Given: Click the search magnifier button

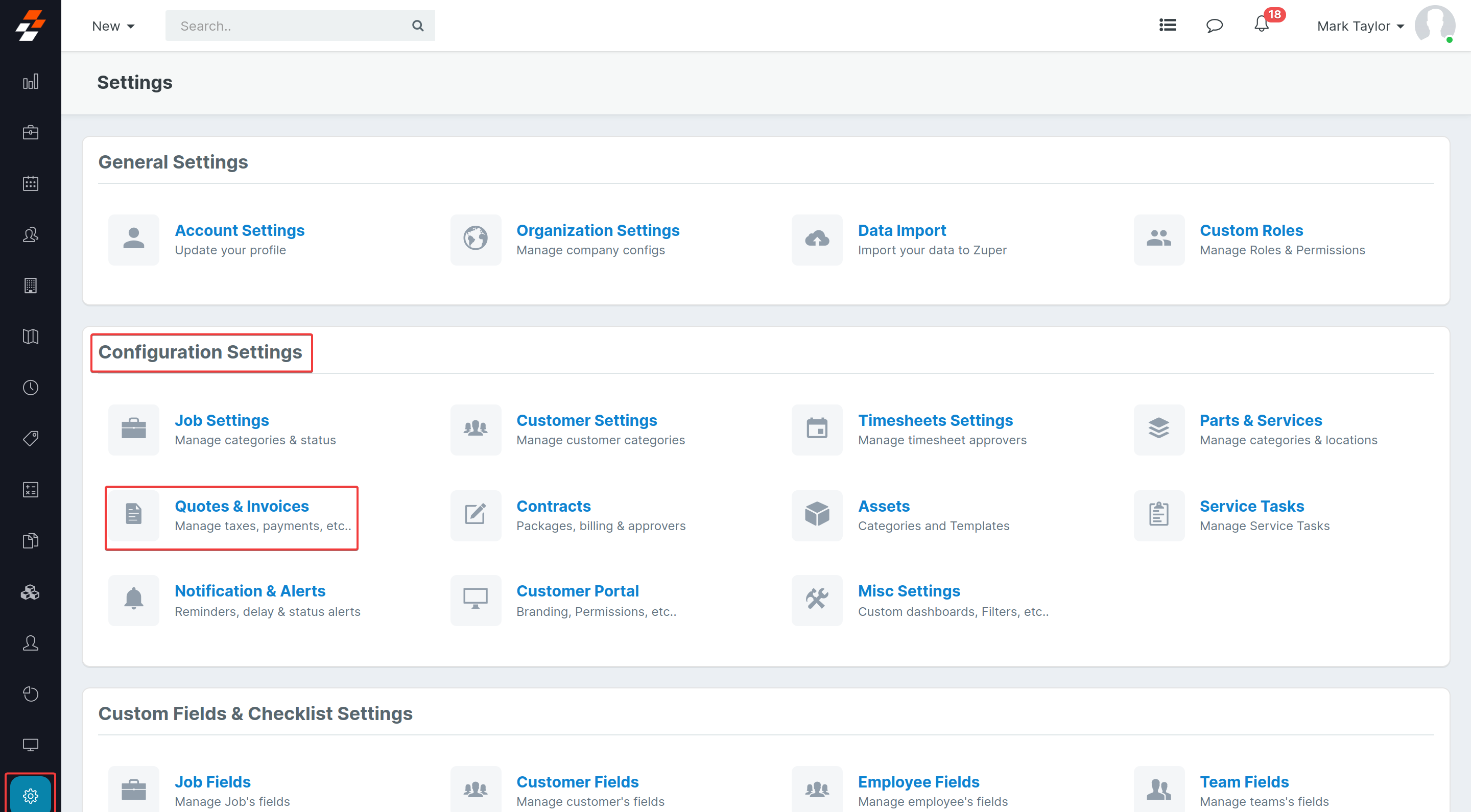Looking at the screenshot, I should [417, 26].
